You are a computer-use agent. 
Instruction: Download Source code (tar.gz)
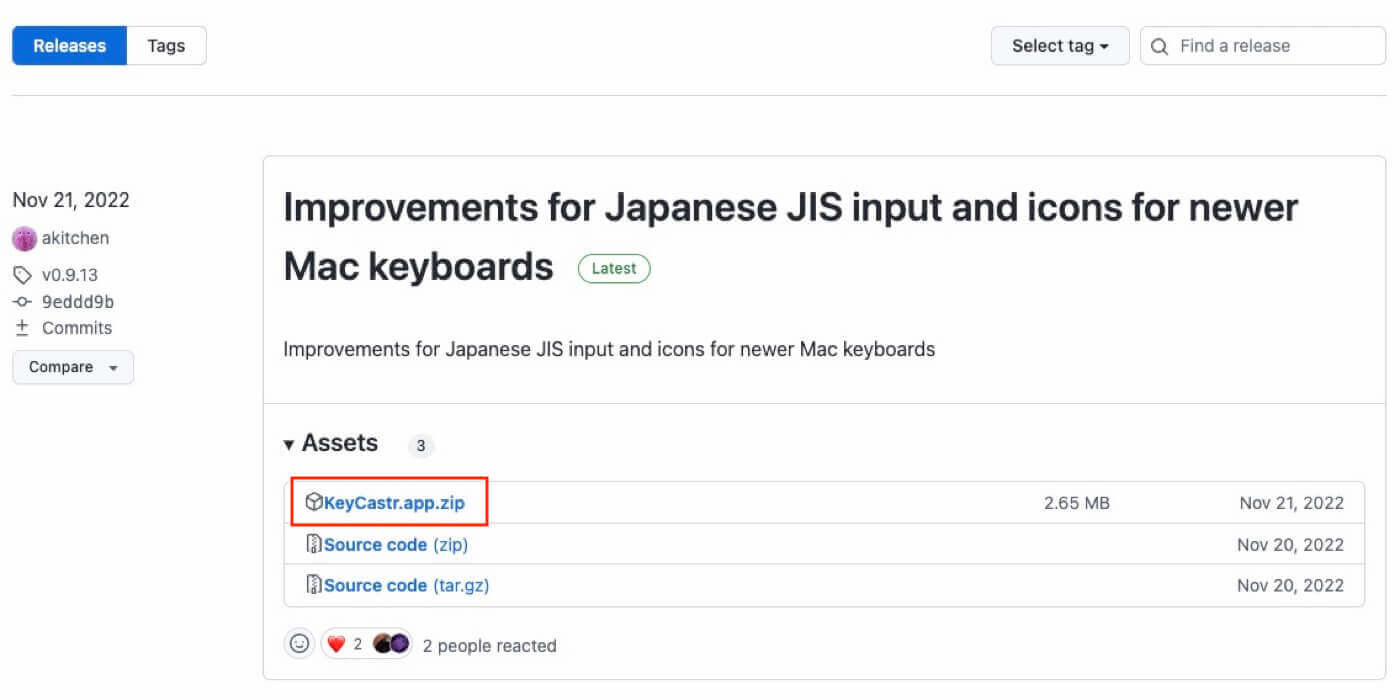pyautogui.click(x=406, y=585)
